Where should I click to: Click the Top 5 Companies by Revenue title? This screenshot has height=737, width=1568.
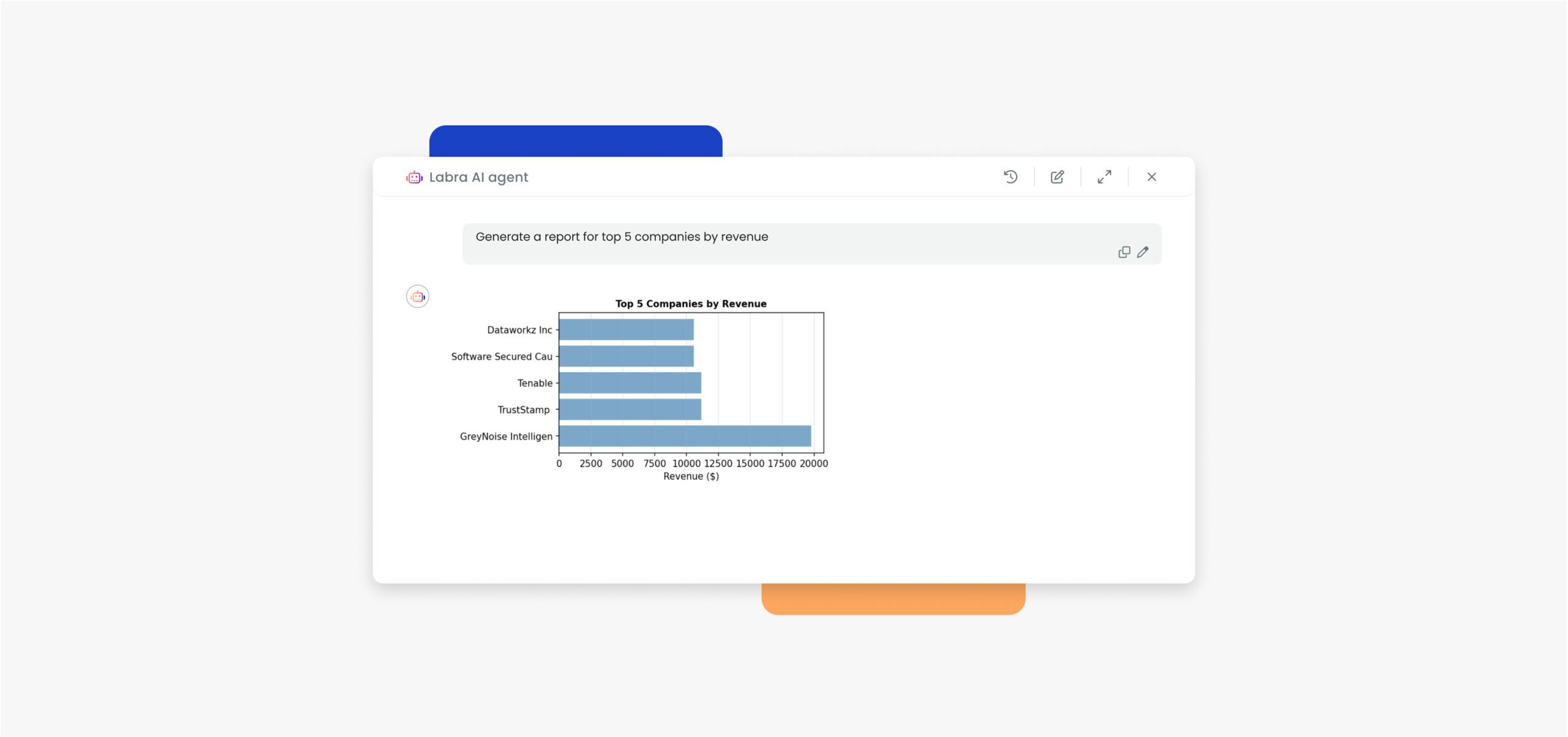click(691, 304)
